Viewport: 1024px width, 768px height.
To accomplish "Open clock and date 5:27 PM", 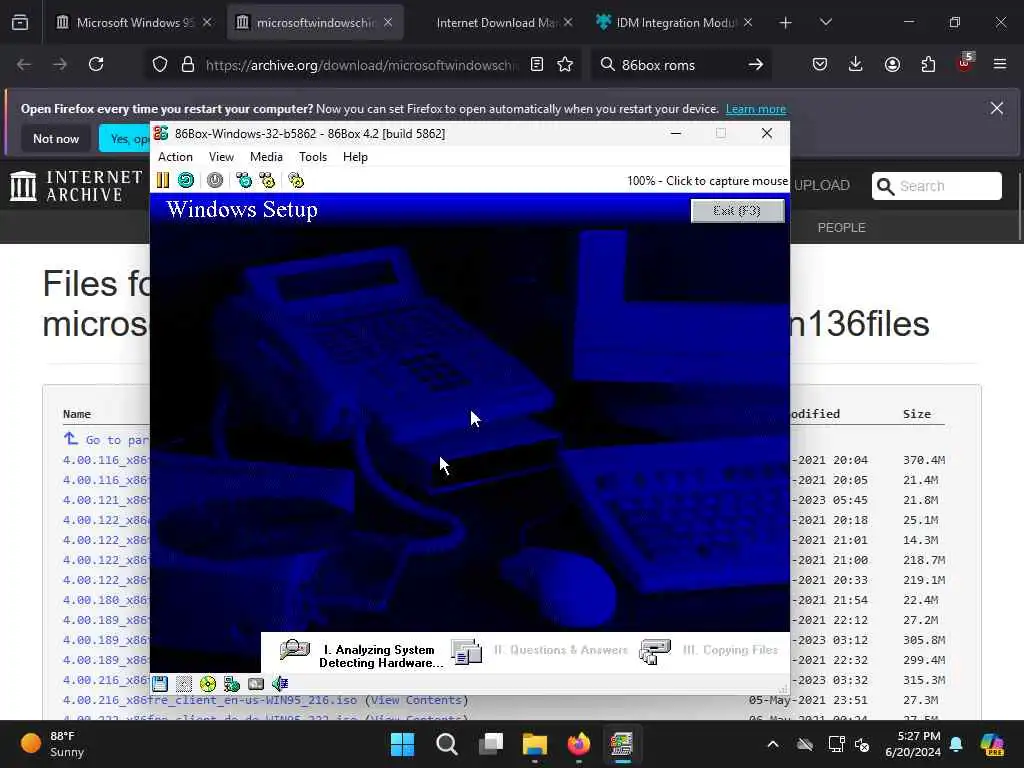I will pyautogui.click(x=913, y=744).
